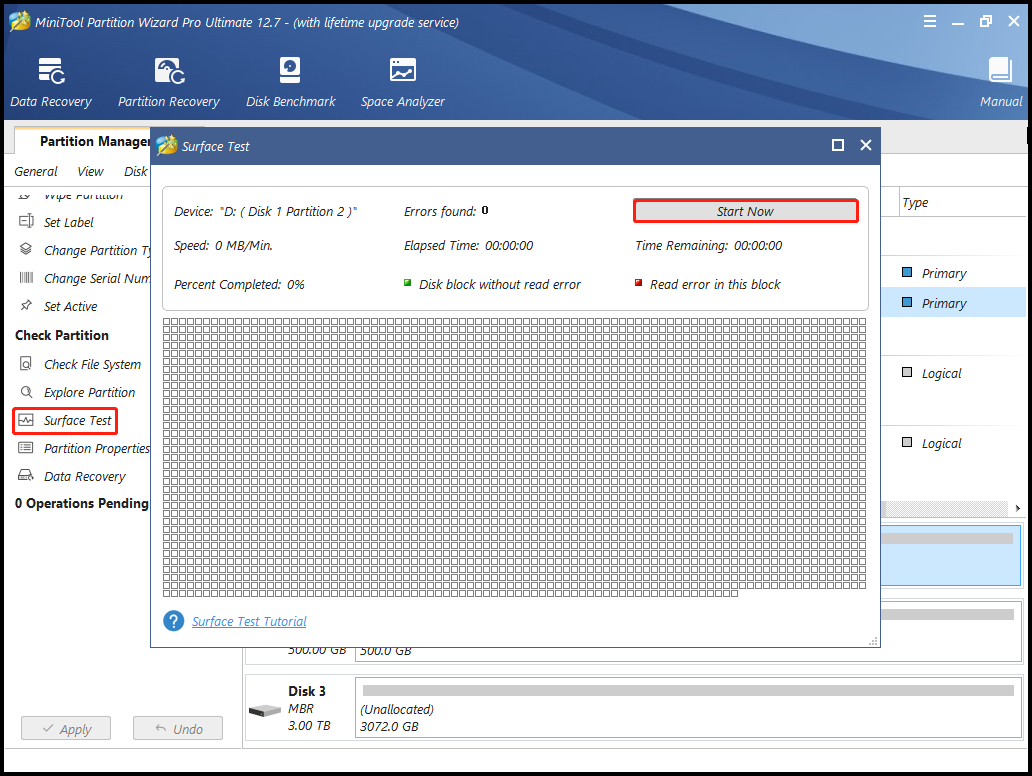
Task: Select Set Active option
Action: click(70, 306)
